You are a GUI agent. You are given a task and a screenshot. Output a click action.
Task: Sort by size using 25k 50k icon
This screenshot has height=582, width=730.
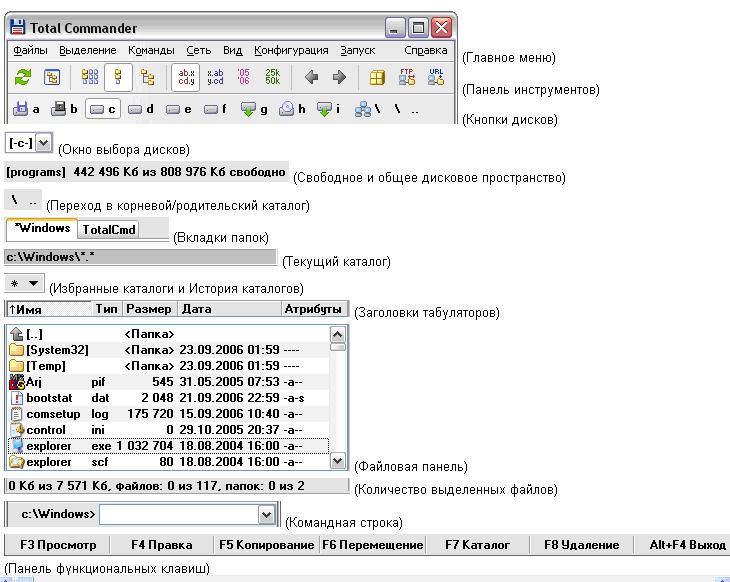[x=272, y=77]
